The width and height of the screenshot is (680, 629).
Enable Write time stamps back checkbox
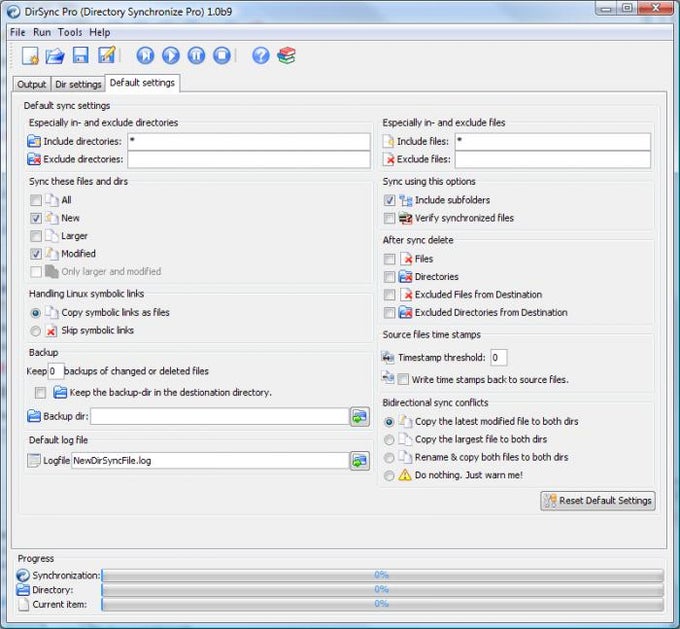[x=403, y=380]
